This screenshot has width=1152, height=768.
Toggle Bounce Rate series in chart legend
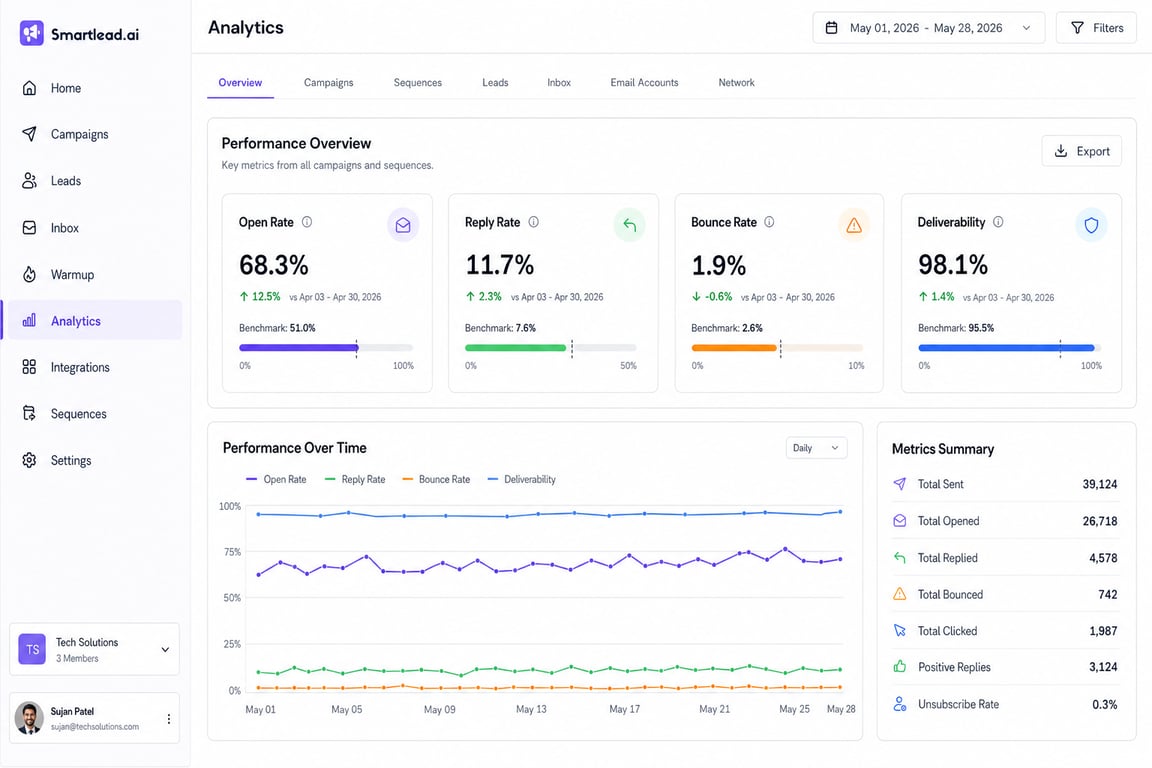tap(436, 479)
